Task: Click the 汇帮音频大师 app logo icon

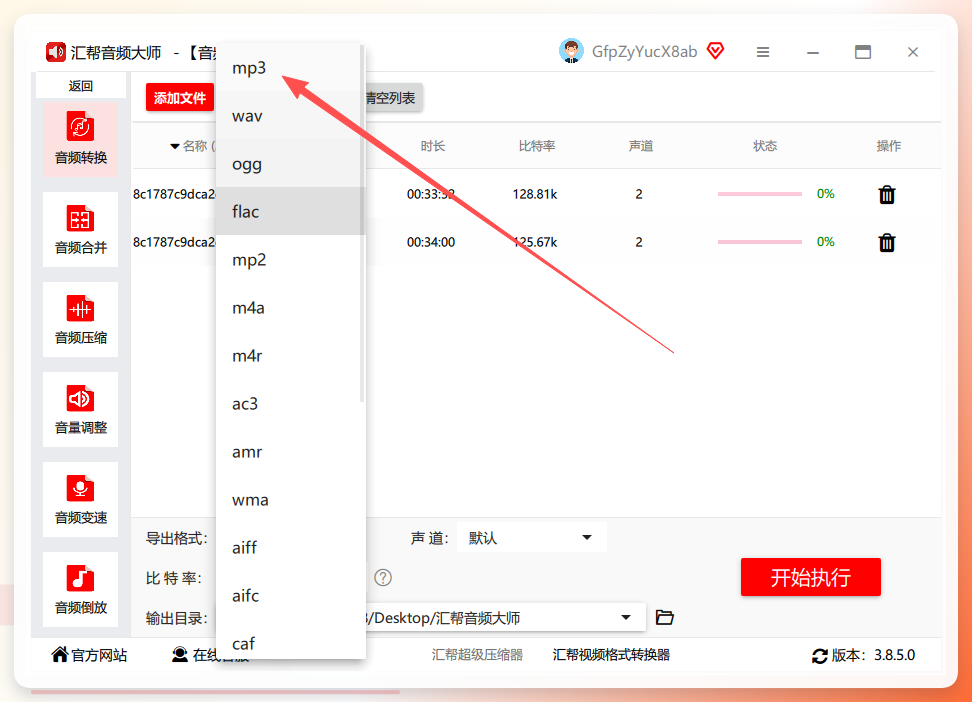Action: pos(56,52)
